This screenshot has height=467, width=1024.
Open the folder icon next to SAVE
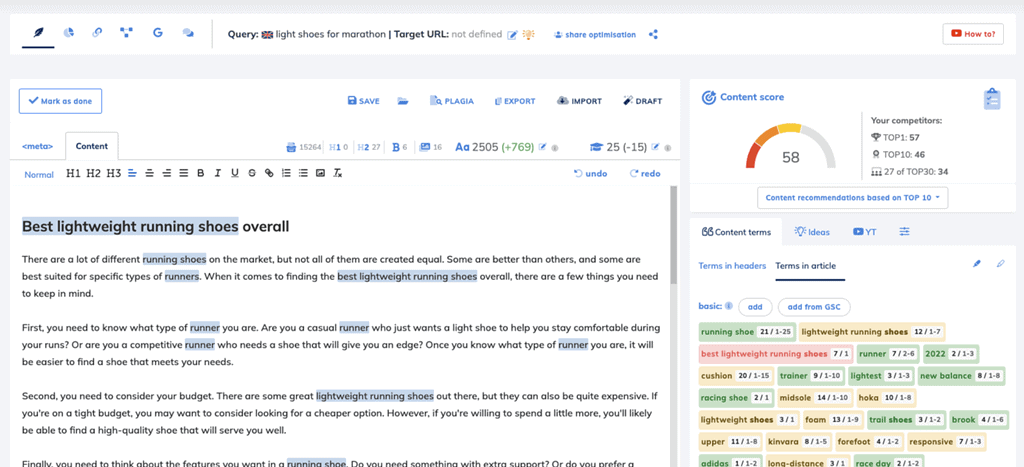(x=403, y=101)
